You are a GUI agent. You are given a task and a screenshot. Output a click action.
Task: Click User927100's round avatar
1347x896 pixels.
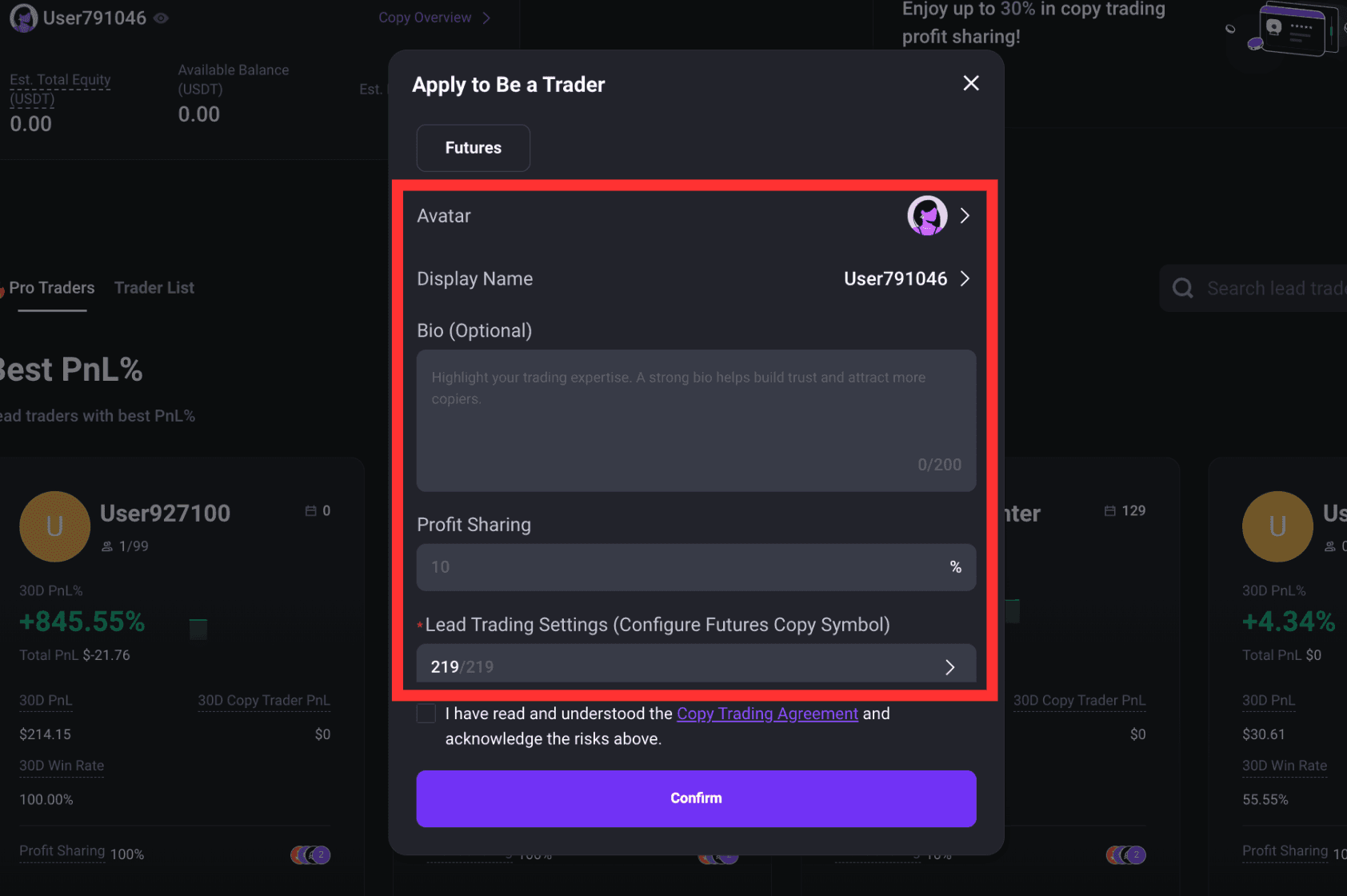[54, 526]
